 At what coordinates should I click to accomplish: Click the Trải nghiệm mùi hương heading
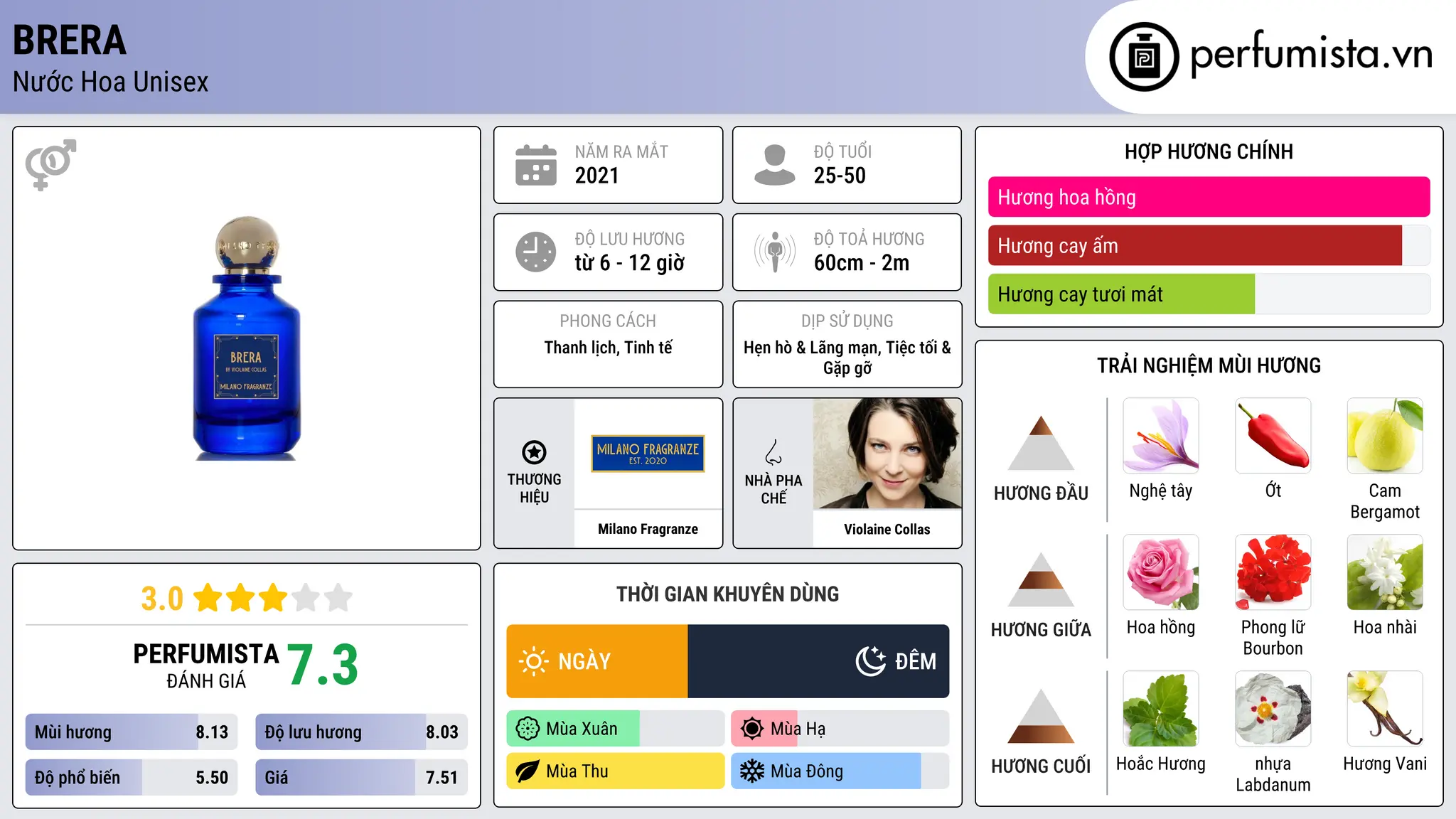tap(1209, 365)
